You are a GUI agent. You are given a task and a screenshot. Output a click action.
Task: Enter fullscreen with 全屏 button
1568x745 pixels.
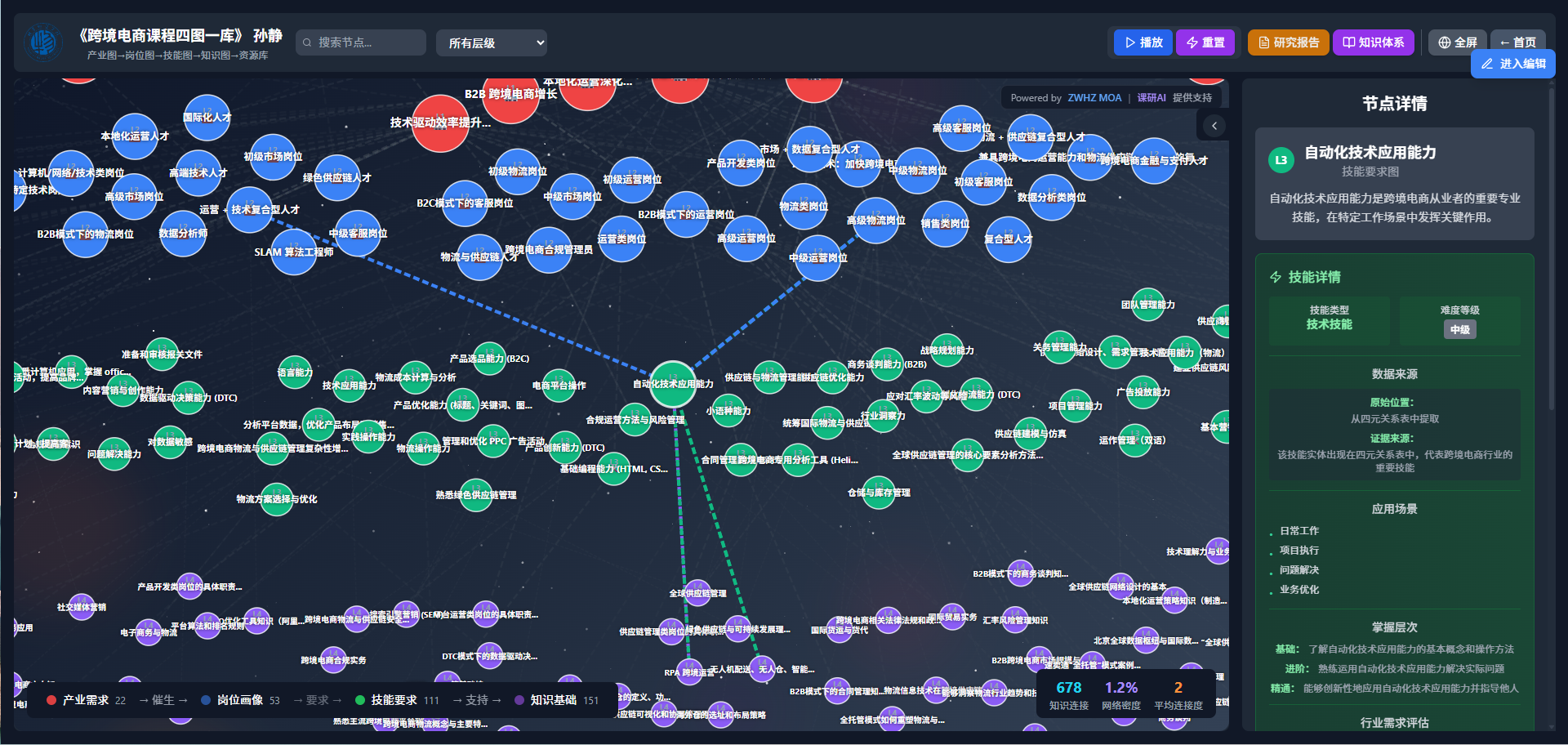click(1457, 42)
